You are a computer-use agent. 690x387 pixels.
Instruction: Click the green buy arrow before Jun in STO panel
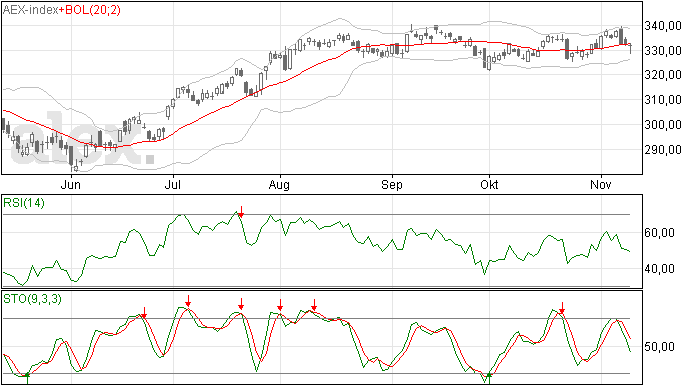pyautogui.click(x=27, y=378)
